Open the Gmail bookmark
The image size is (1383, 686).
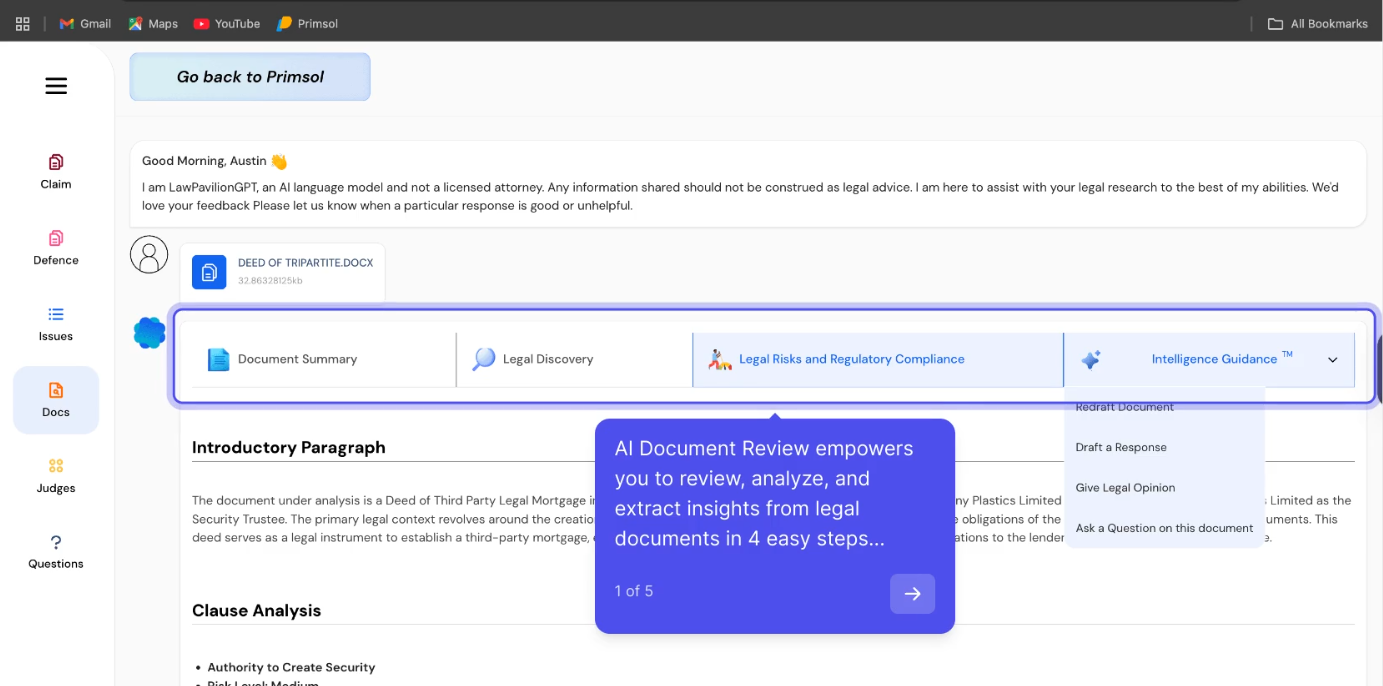tap(85, 23)
